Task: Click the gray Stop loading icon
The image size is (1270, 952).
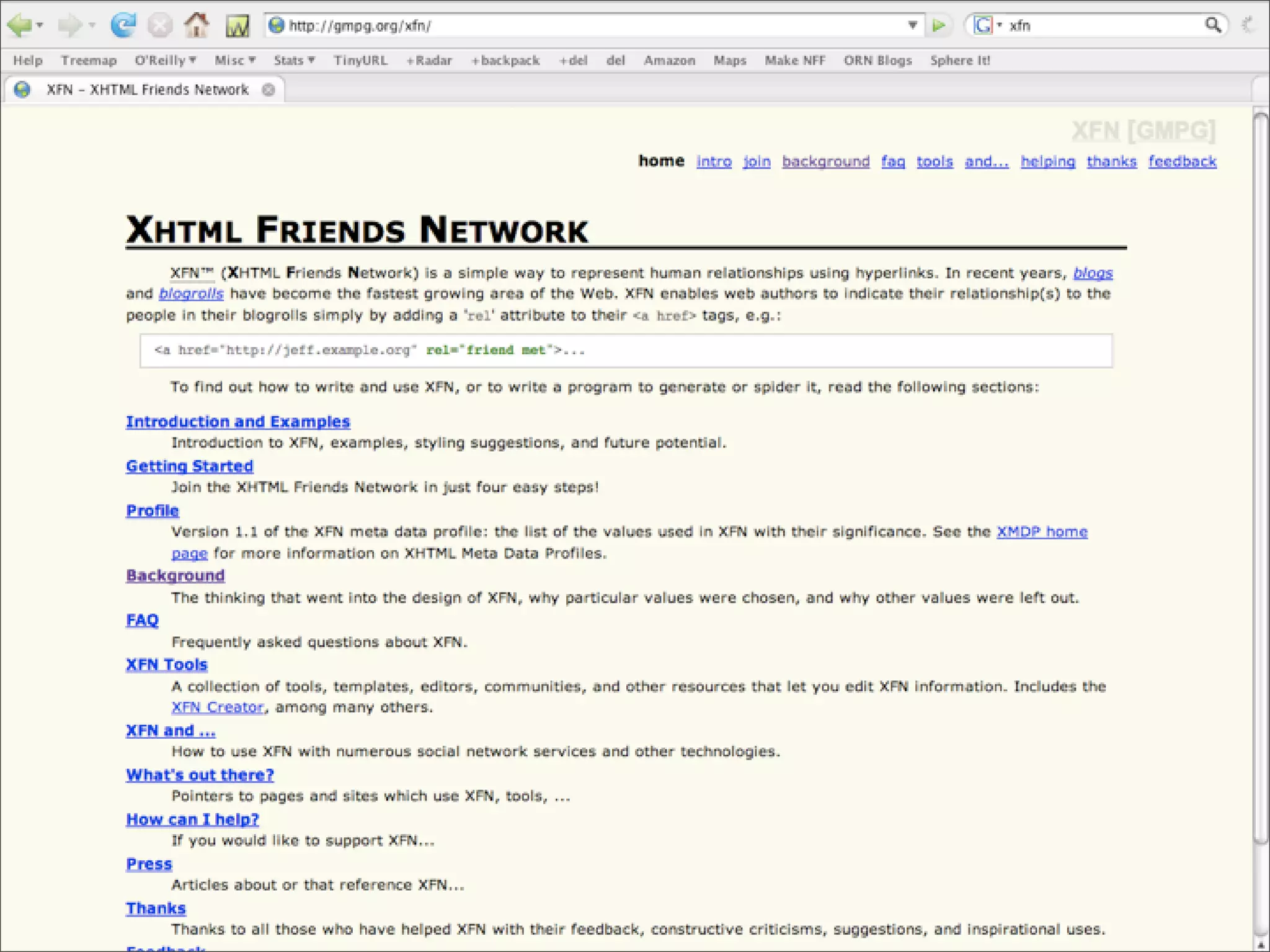Action: 159,25
